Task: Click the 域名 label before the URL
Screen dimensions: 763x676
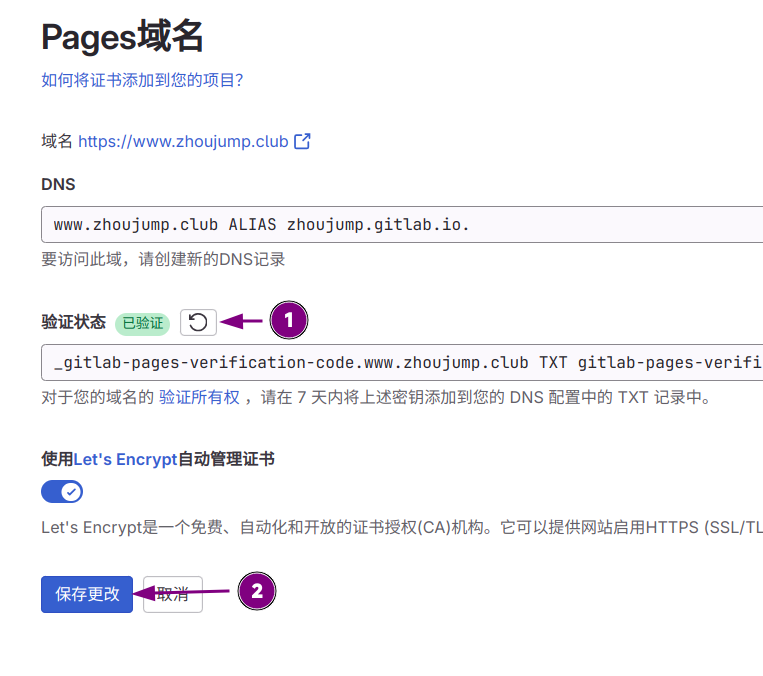Action: click(x=56, y=141)
